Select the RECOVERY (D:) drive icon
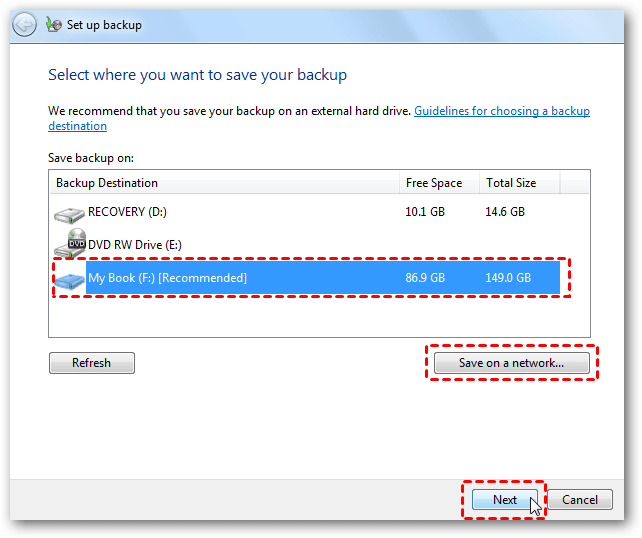 click(69, 215)
